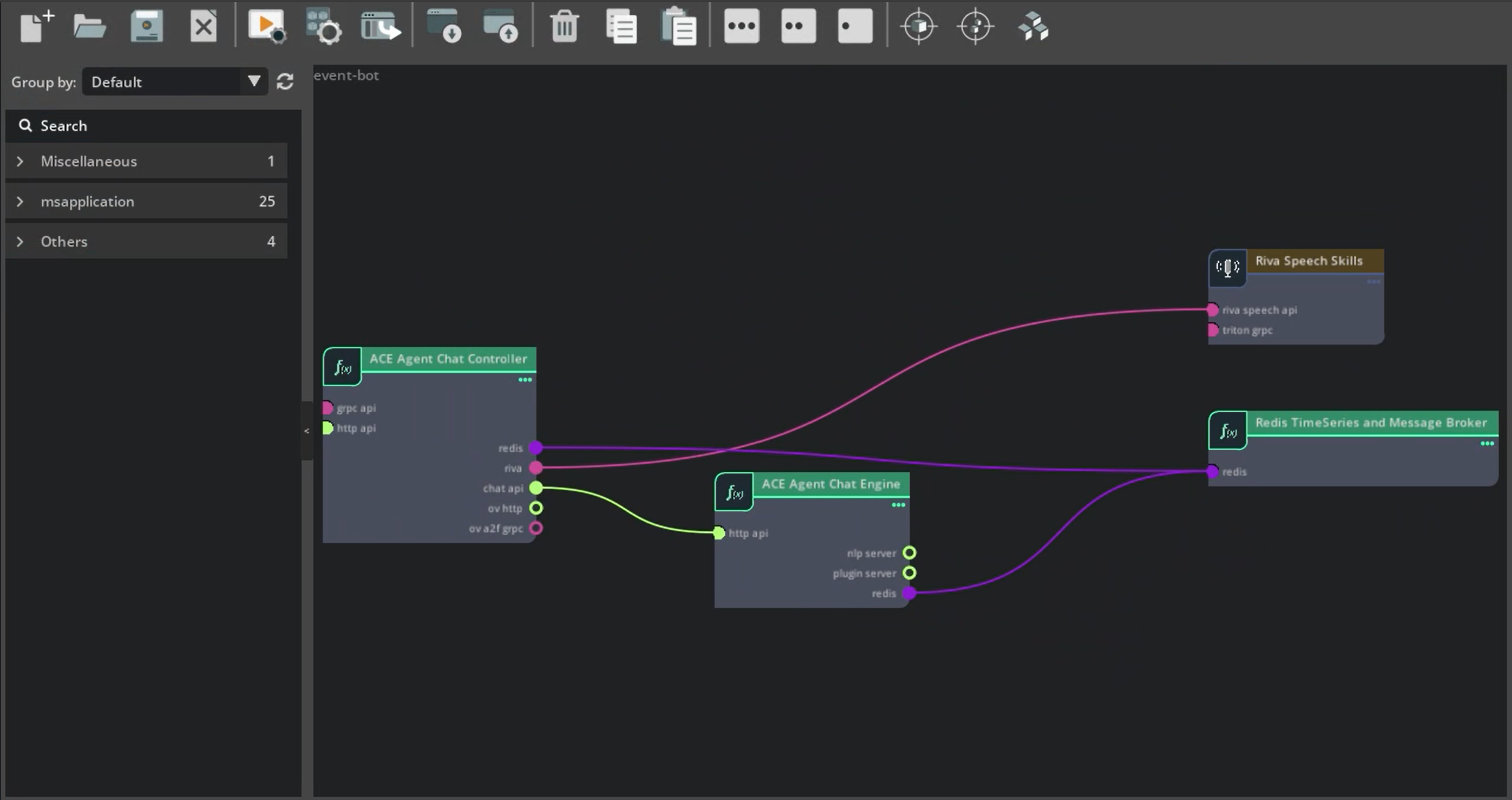The image size is (1512, 800).
Task: Save the current graph
Action: point(146,27)
